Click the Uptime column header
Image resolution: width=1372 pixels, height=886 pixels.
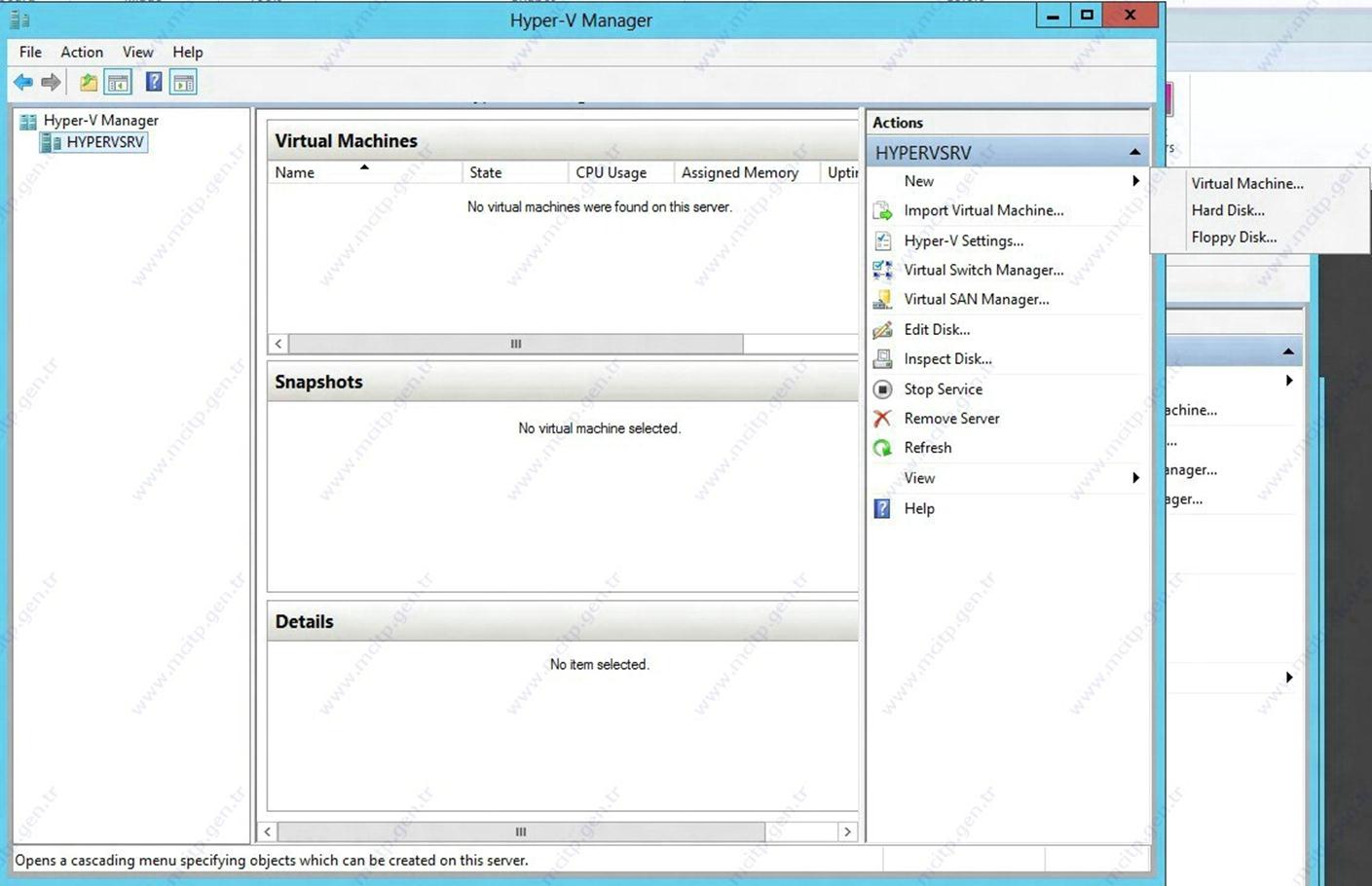[x=840, y=172]
